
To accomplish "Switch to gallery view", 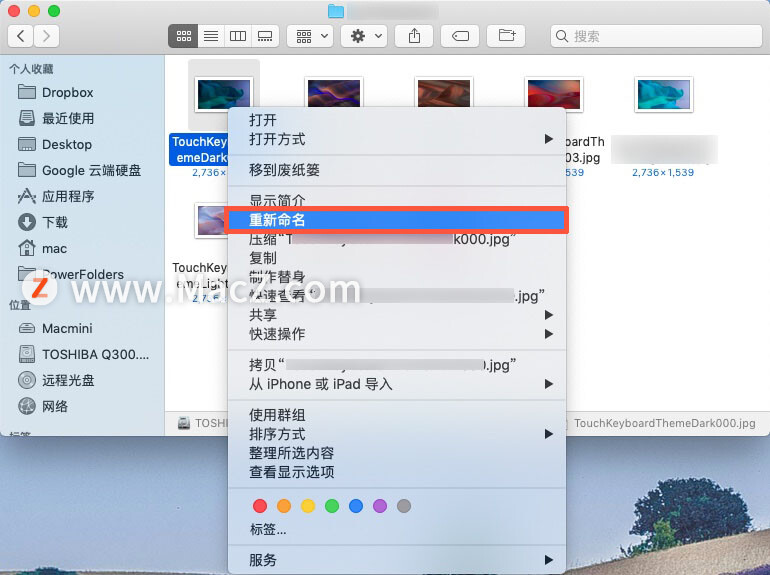I will pyautogui.click(x=265, y=36).
